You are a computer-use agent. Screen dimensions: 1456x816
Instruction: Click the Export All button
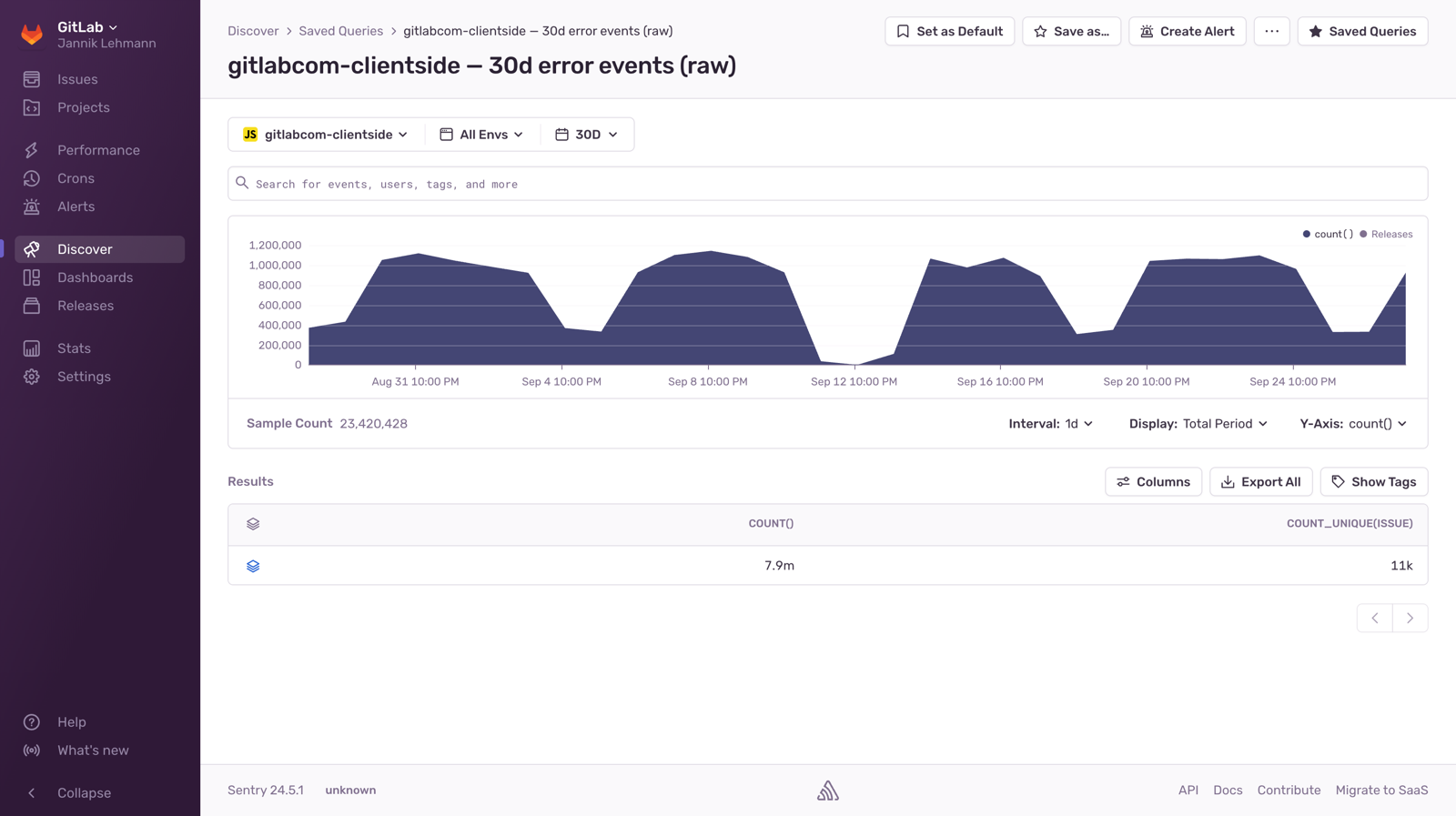click(x=1260, y=482)
